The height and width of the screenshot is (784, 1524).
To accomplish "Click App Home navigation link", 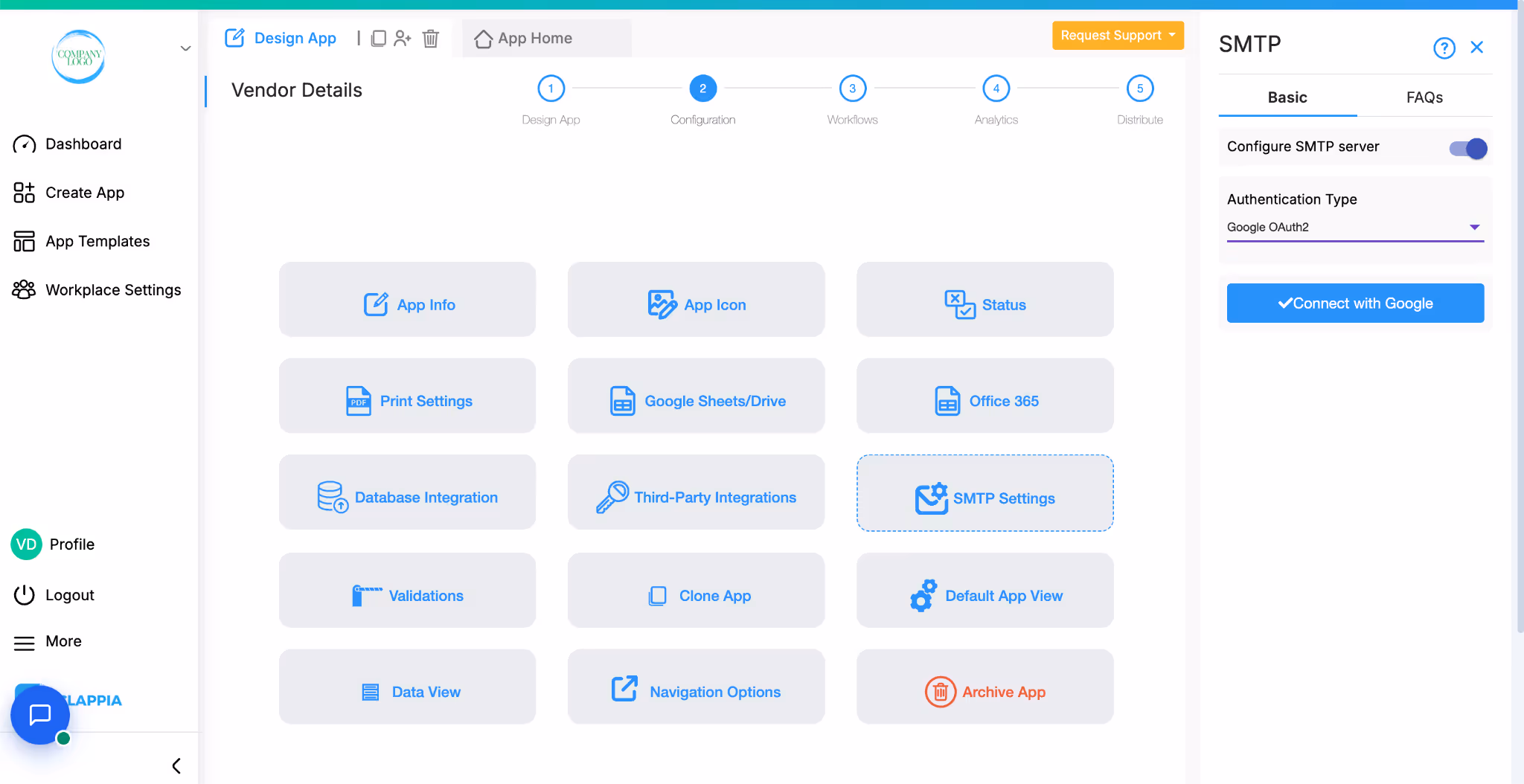I will coord(534,38).
